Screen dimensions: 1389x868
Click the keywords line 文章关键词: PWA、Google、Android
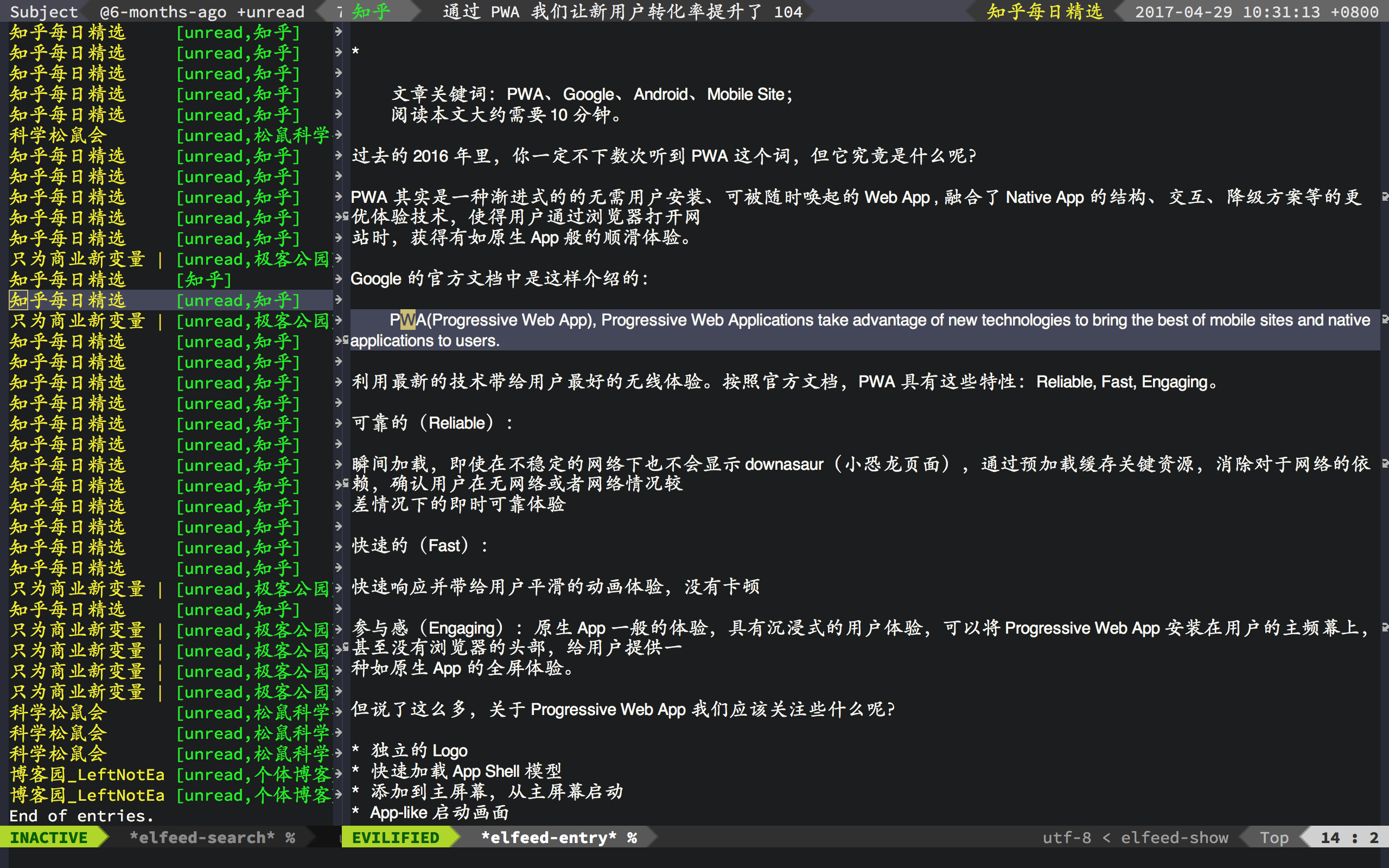click(592, 94)
